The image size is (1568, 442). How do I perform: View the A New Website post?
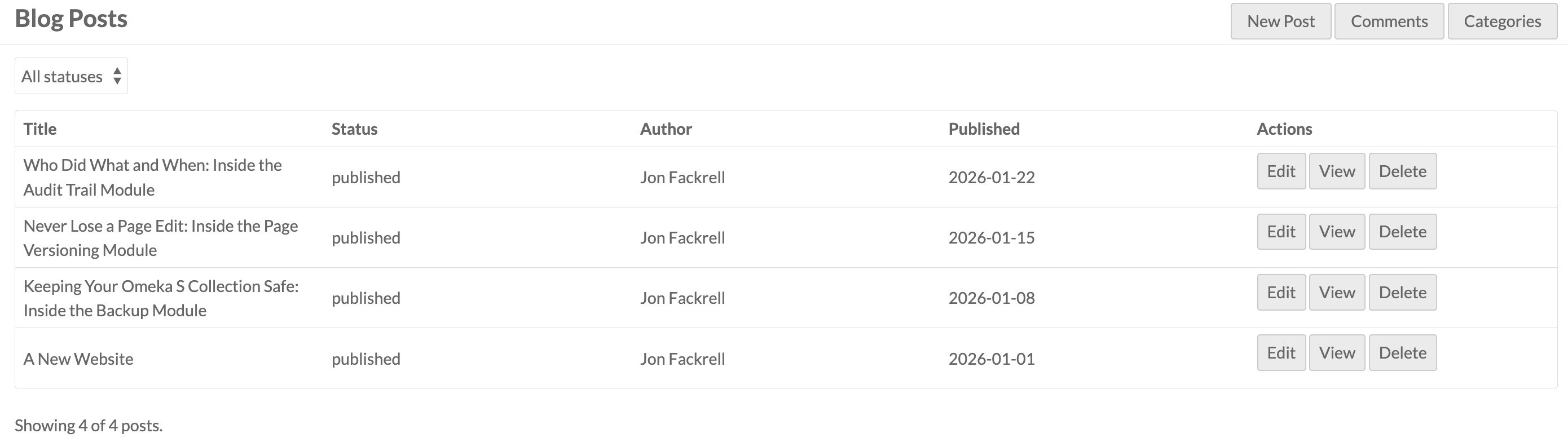tap(1337, 352)
